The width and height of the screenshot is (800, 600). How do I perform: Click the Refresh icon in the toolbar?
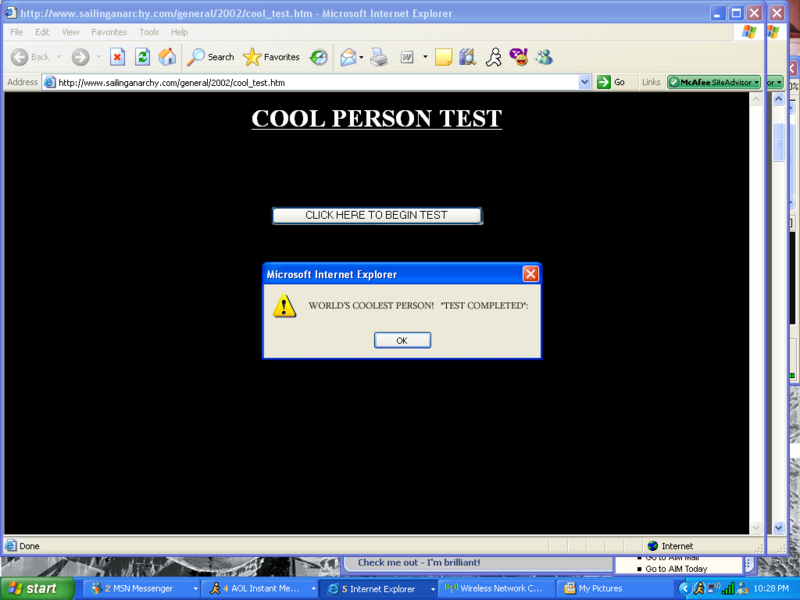click(143, 57)
